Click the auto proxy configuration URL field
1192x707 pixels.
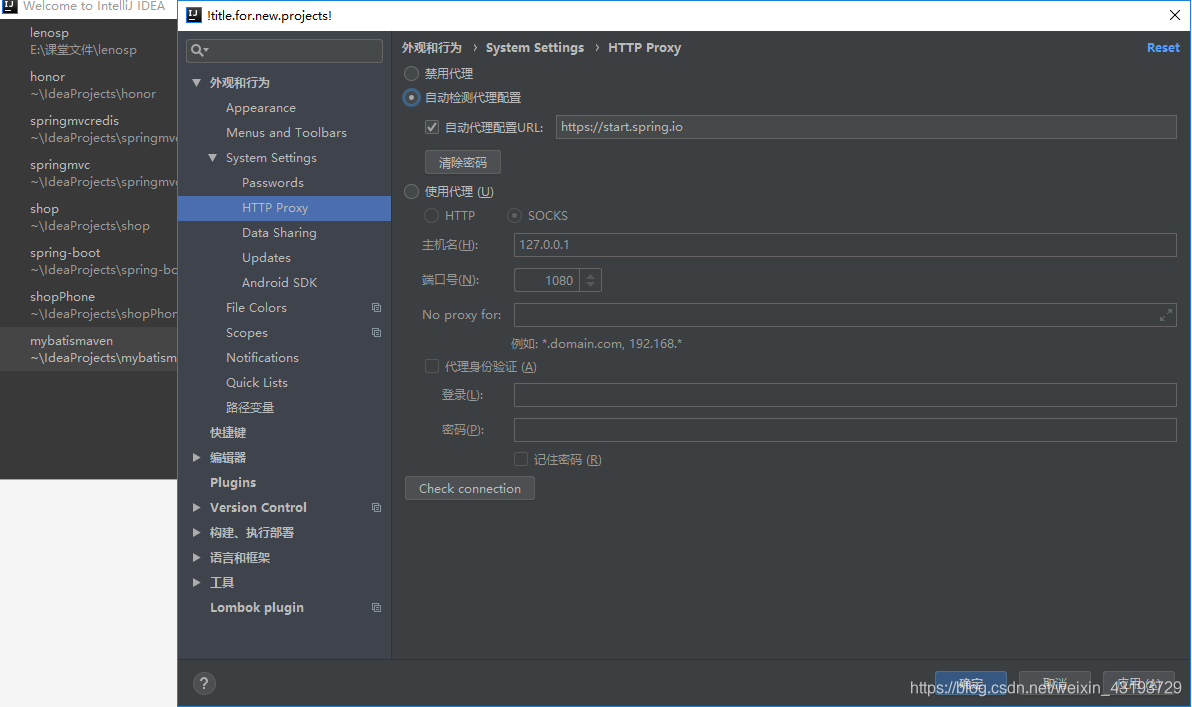click(866, 127)
